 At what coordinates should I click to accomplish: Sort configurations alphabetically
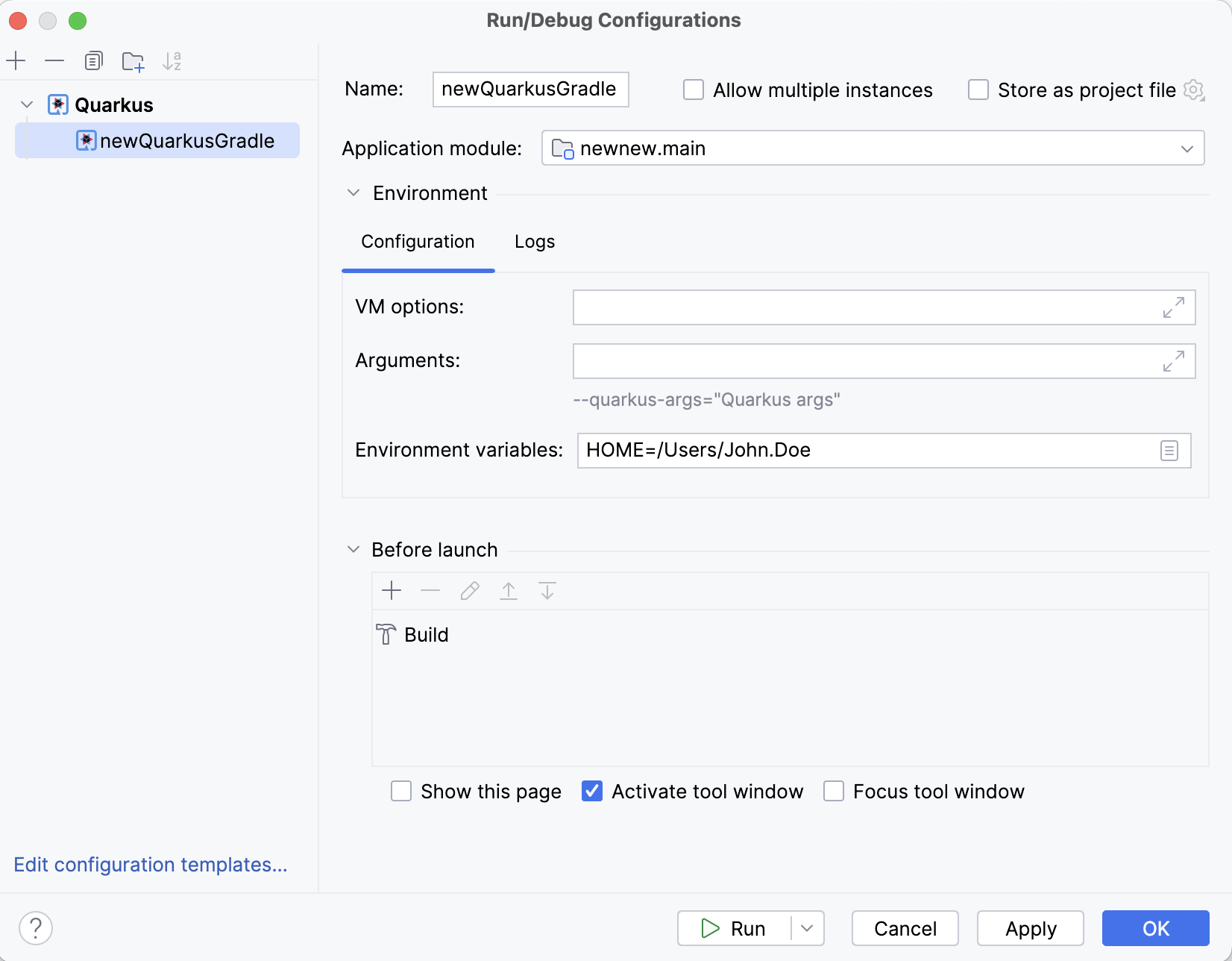point(172,60)
